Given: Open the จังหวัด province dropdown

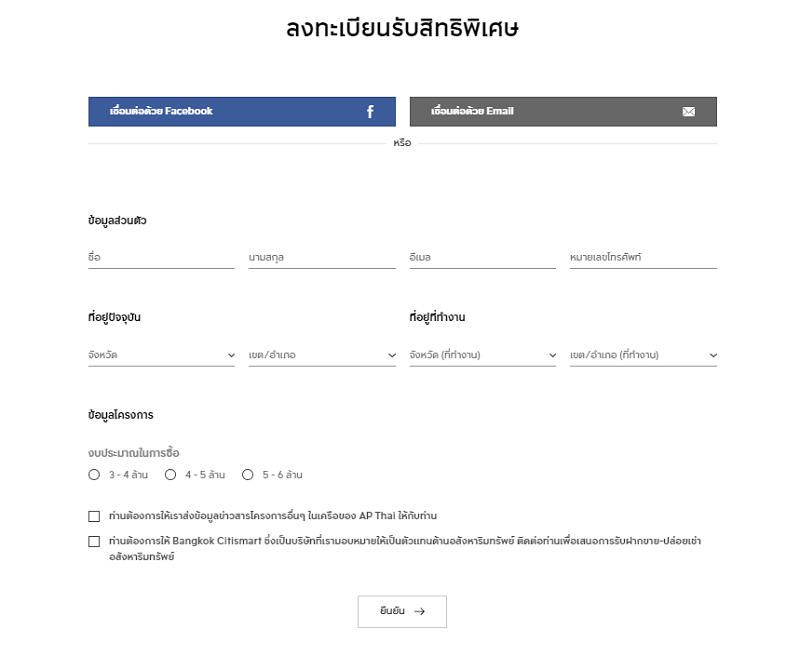Looking at the screenshot, I should click(x=161, y=355).
